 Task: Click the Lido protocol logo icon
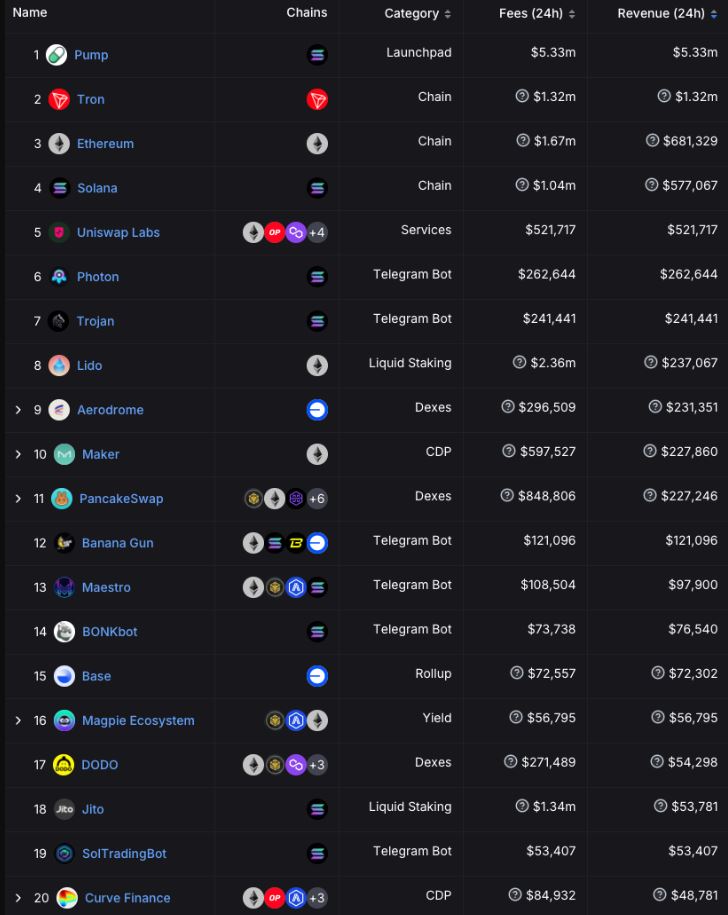point(59,365)
